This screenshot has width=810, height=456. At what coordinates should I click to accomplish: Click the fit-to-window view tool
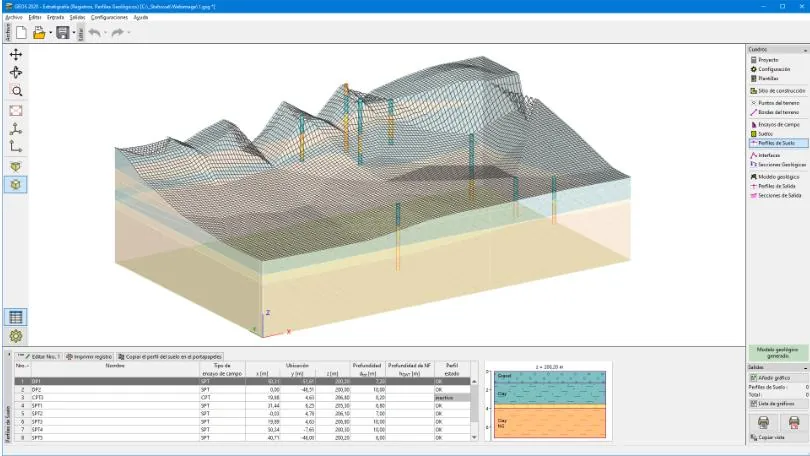(16, 111)
